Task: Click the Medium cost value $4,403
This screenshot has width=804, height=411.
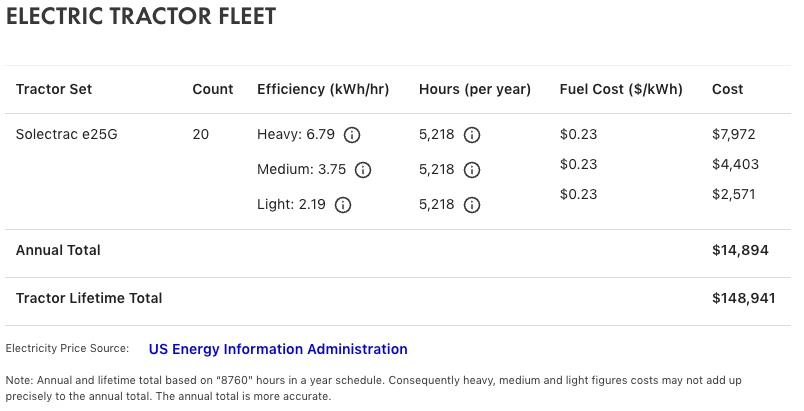Action: coord(735,164)
